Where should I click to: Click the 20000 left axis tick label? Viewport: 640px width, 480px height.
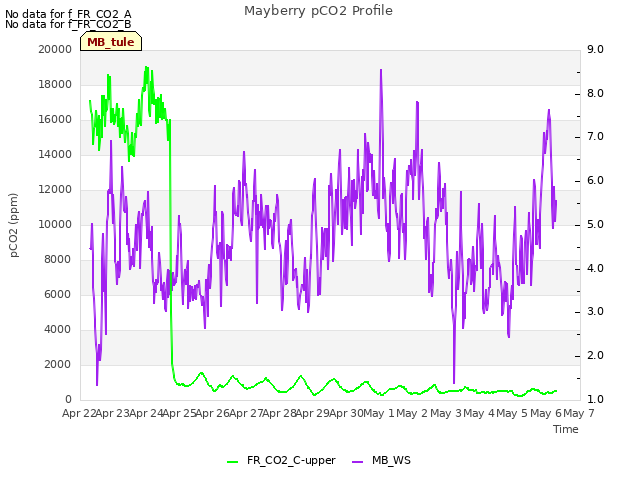pyautogui.click(x=55, y=49)
